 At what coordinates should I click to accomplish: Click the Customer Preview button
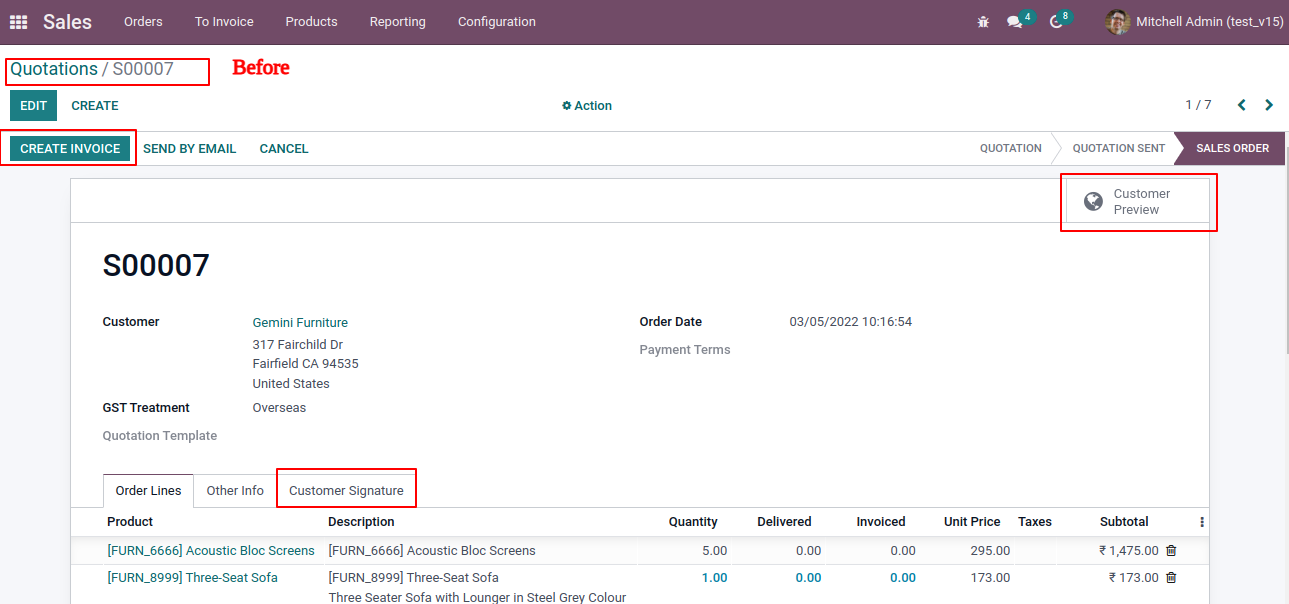[1137, 202]
